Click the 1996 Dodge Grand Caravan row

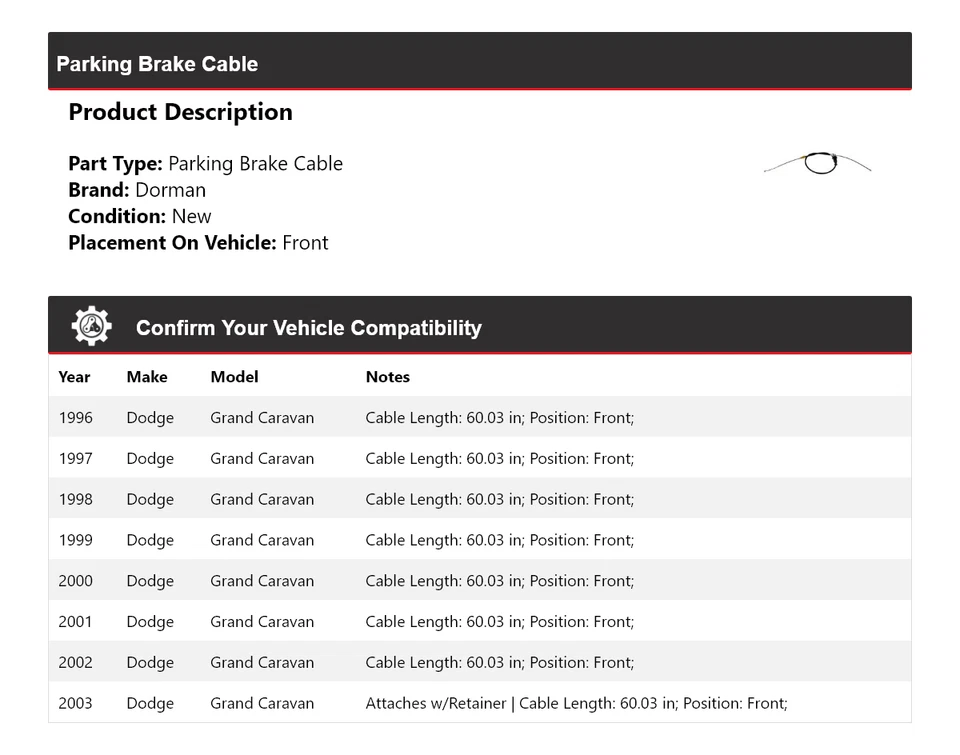(x=479, y=418)
